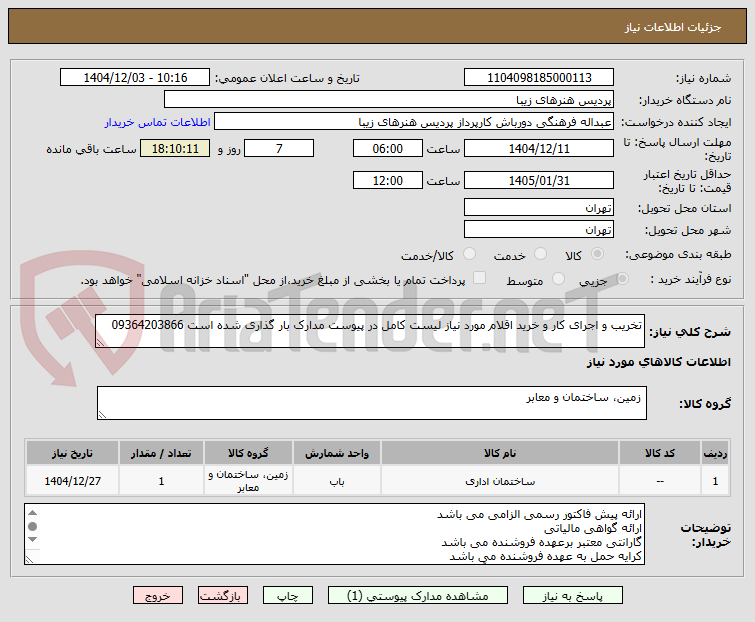
Task: Click the خروج exit button
Action: pos(158,596)
